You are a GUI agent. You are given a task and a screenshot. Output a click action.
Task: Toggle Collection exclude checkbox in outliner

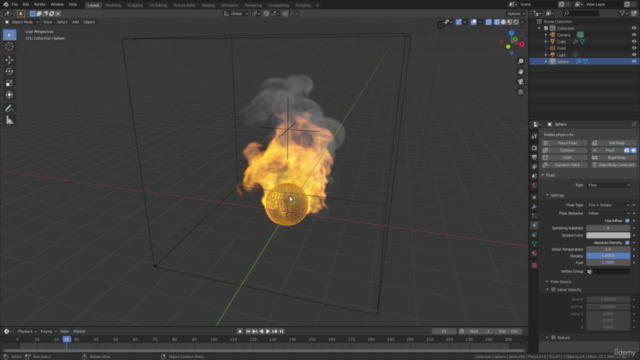click(x=546, y=28)
